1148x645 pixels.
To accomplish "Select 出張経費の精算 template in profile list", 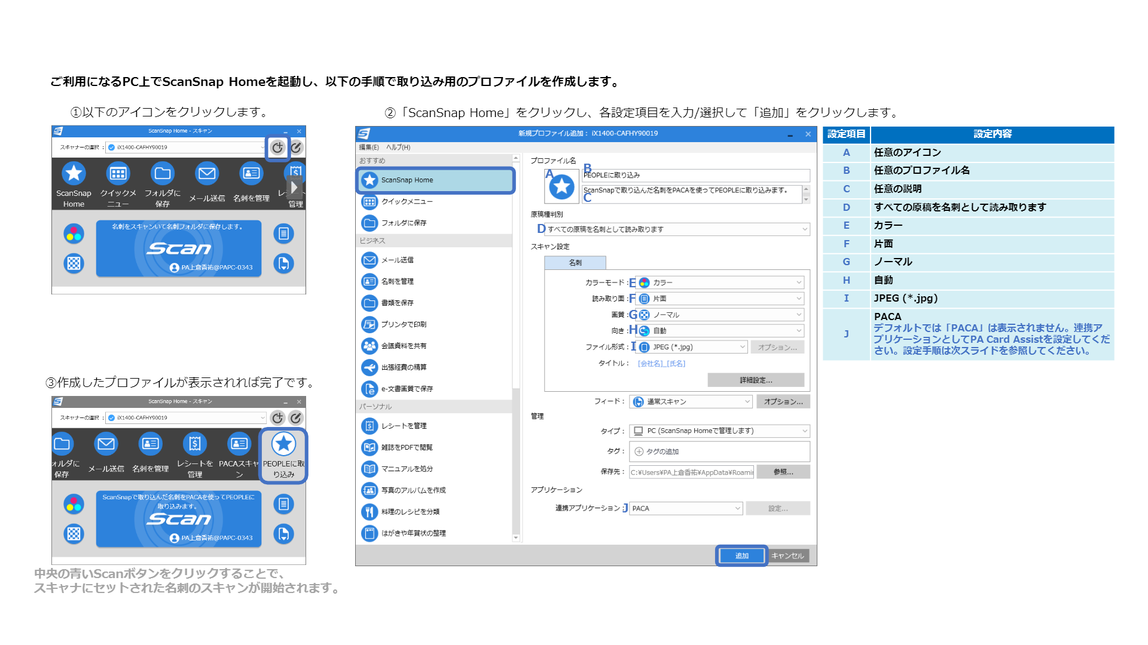I will 436,368.
